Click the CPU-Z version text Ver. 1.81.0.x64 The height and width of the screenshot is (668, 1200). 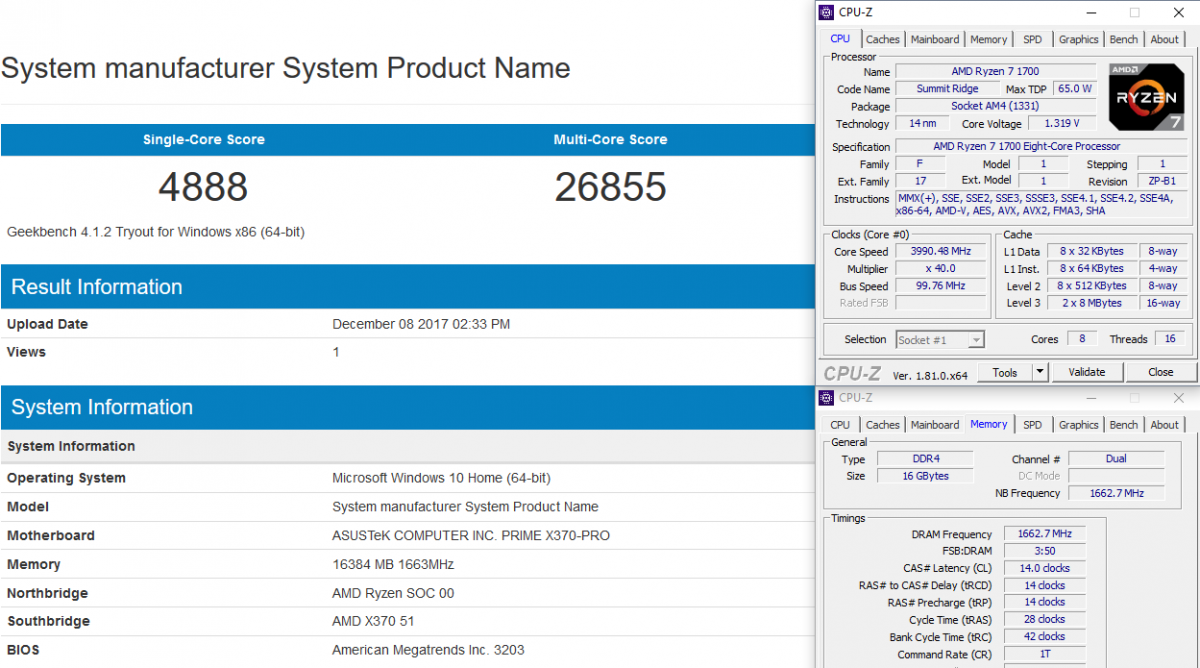click(930, 374)
